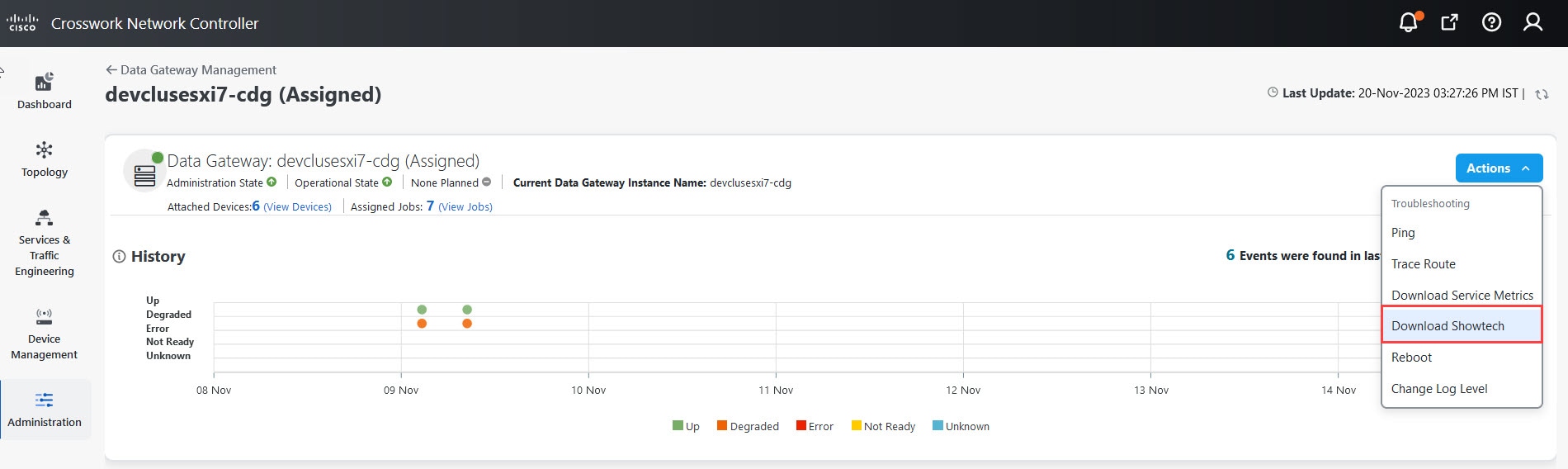Click the 10 Nov axis label

[588, 390]
